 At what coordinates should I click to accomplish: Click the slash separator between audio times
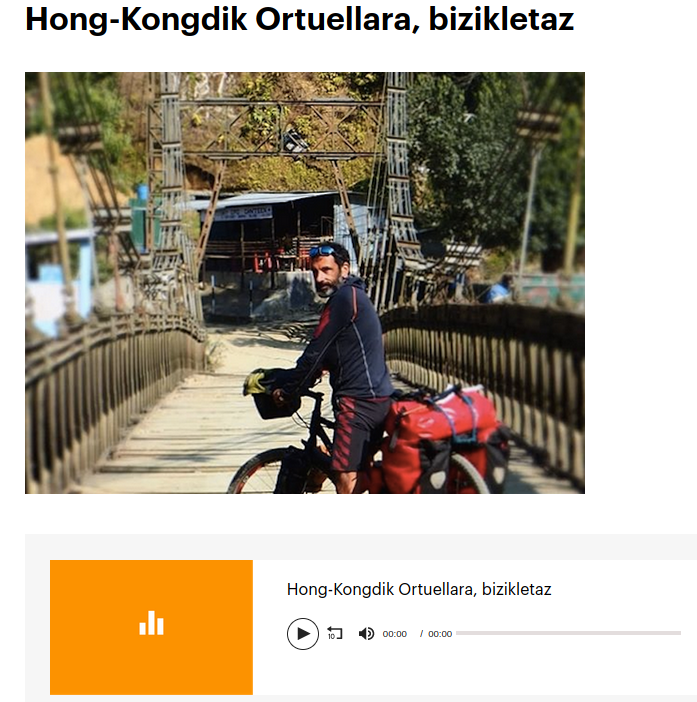pyautogui.click(x=421, y=634)
